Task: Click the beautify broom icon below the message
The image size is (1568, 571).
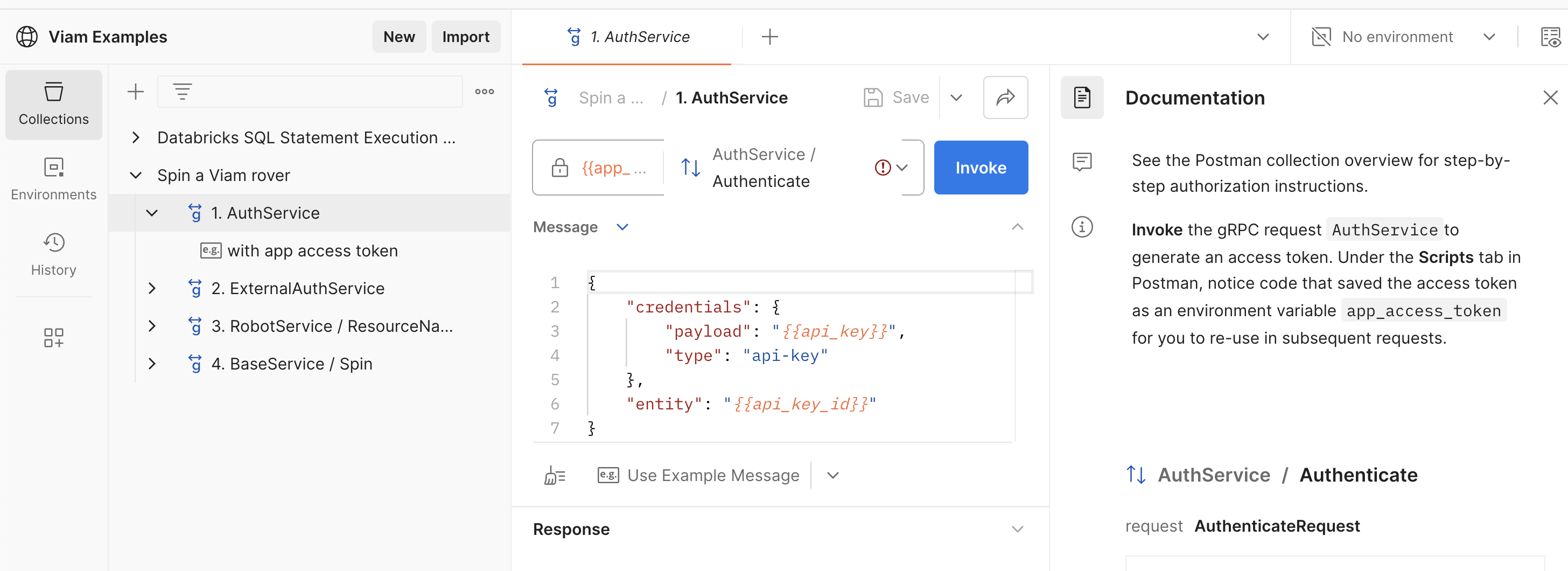Action: (555, 475)
